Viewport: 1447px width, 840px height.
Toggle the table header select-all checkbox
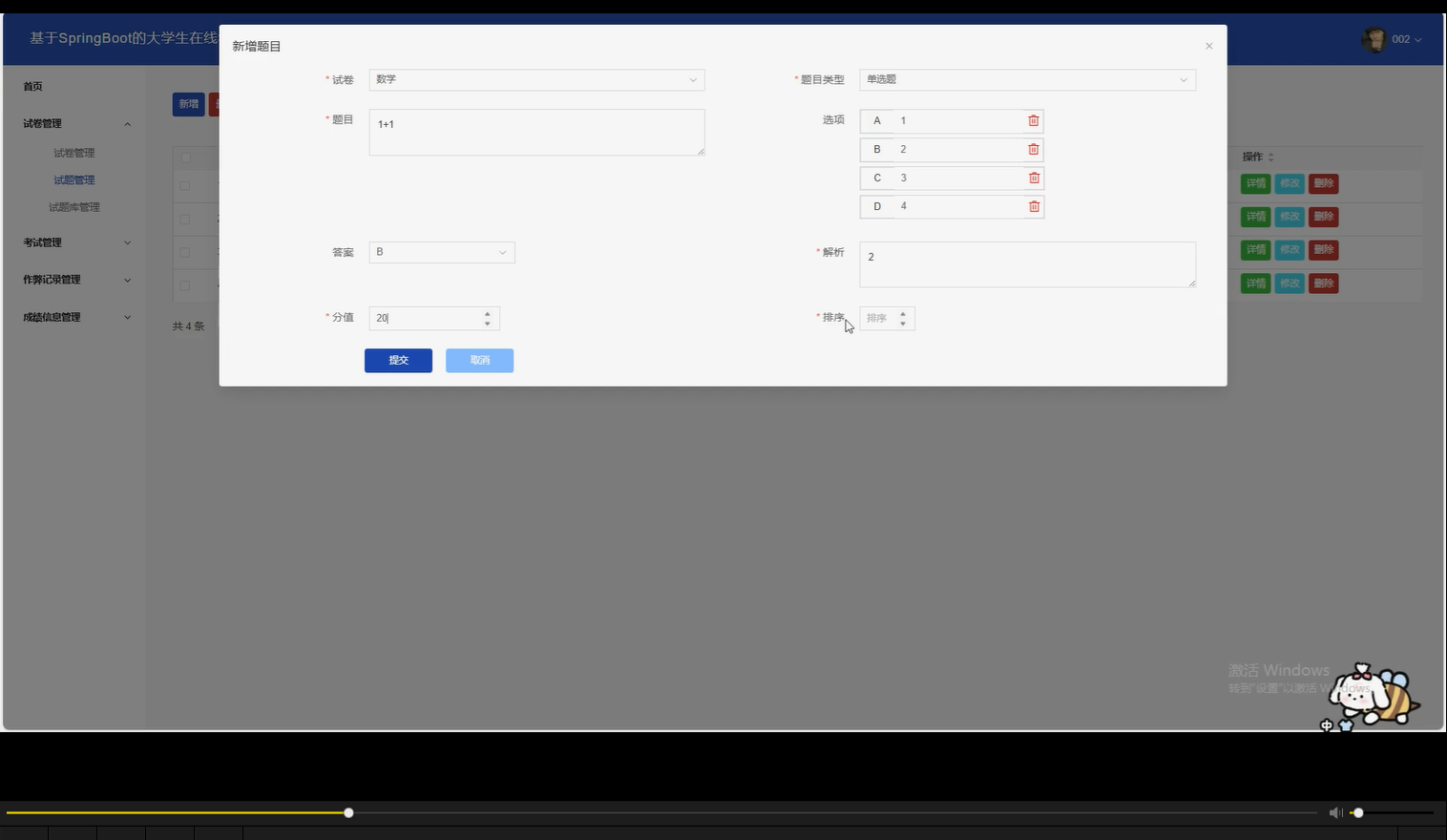click(x=186, y=157)
